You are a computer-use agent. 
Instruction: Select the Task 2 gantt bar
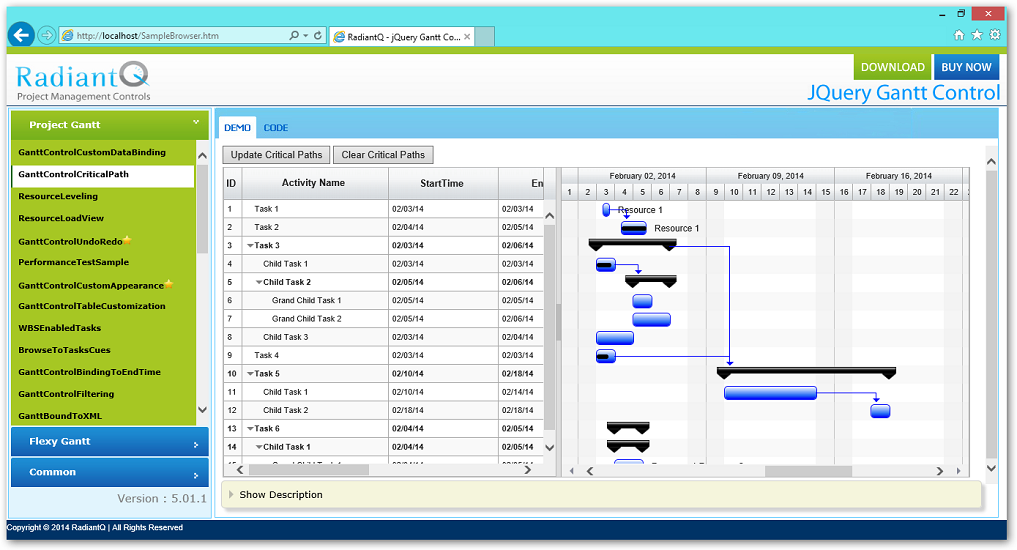634,228
